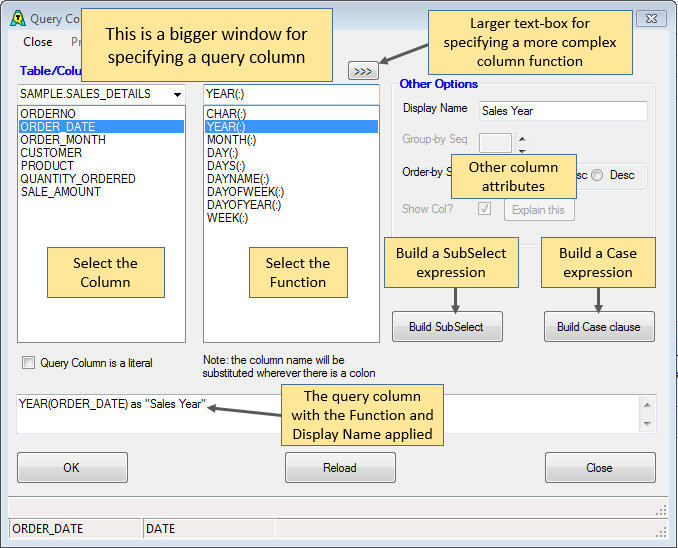
Task: Increase Group-by Seq with up arrow
Action: click(522, 139)
